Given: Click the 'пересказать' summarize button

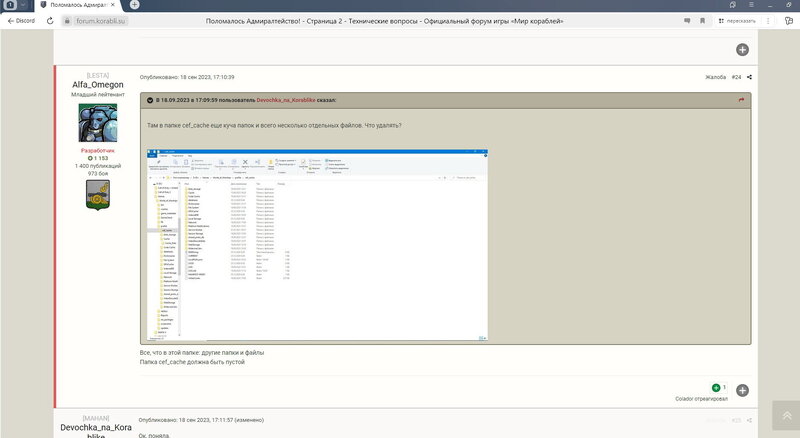Looking at the screenshot, I should pos(737,21).
